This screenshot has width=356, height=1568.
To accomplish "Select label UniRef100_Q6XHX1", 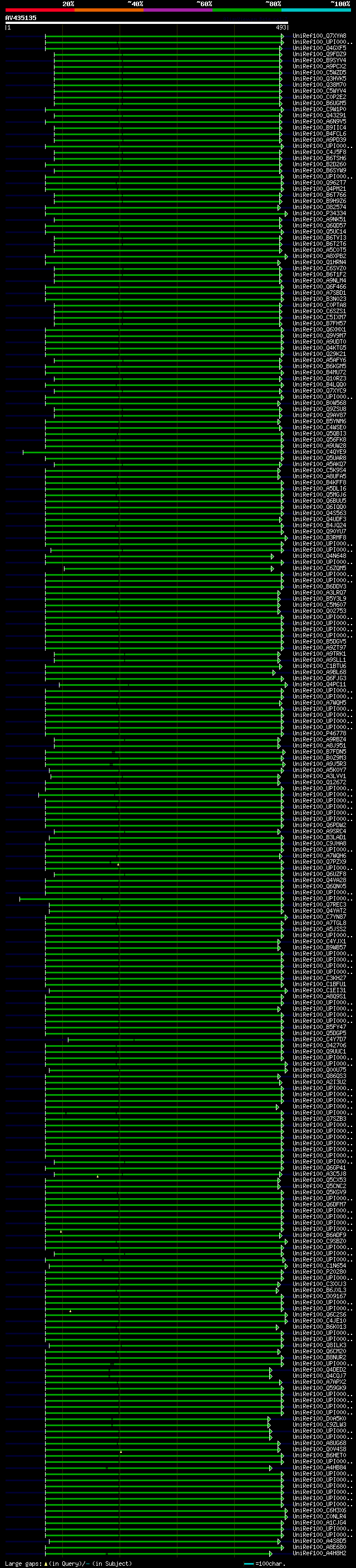I will pos(319,330).
